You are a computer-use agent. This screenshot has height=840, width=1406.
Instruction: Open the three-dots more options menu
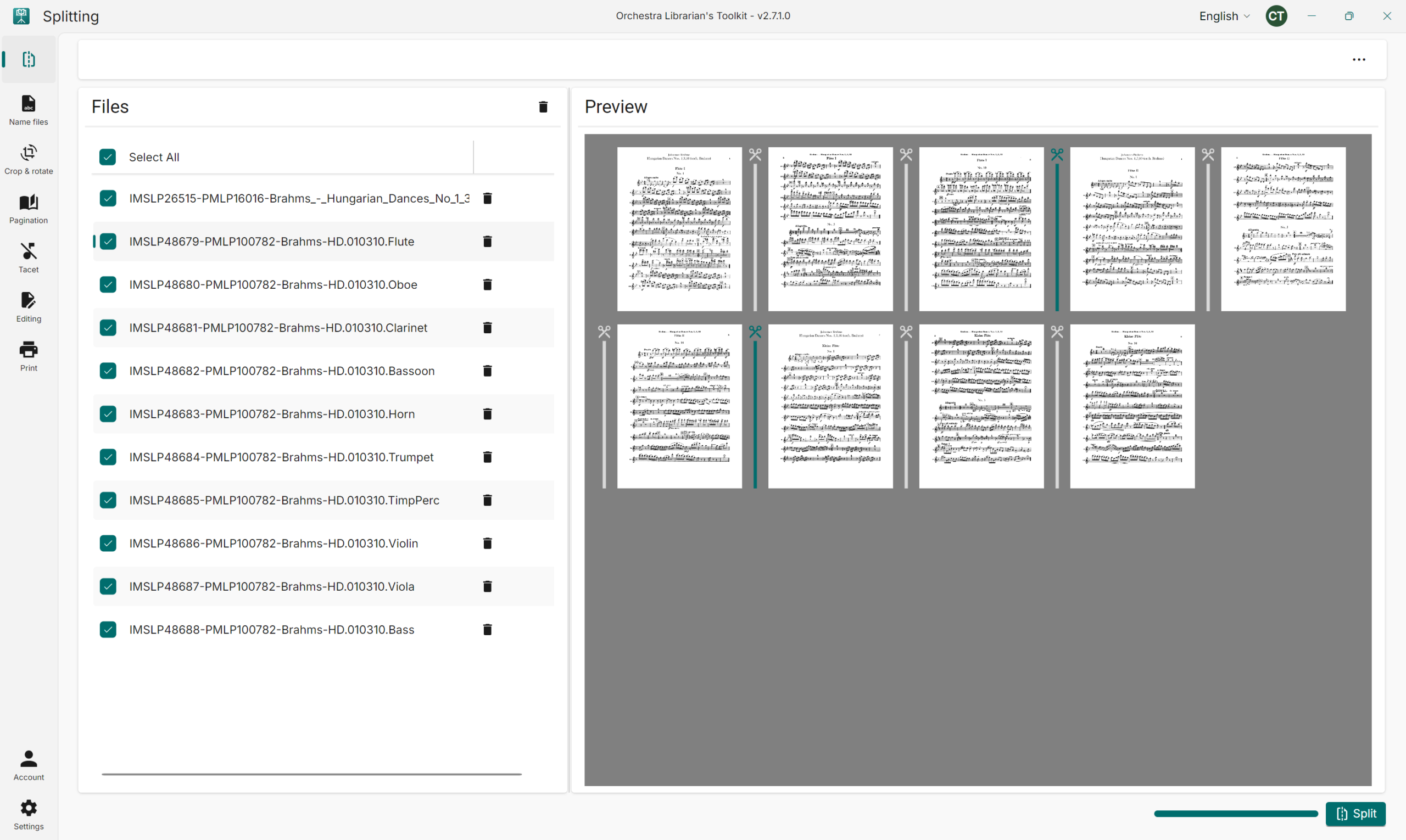pos(1358,59)
